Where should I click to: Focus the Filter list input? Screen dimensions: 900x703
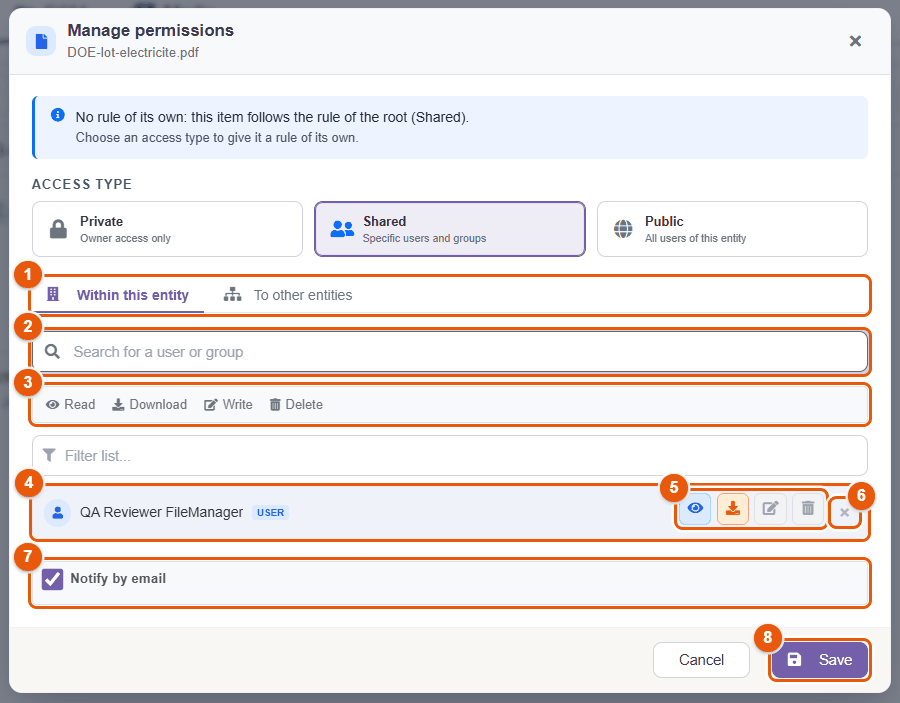click(x=450, y=456)
